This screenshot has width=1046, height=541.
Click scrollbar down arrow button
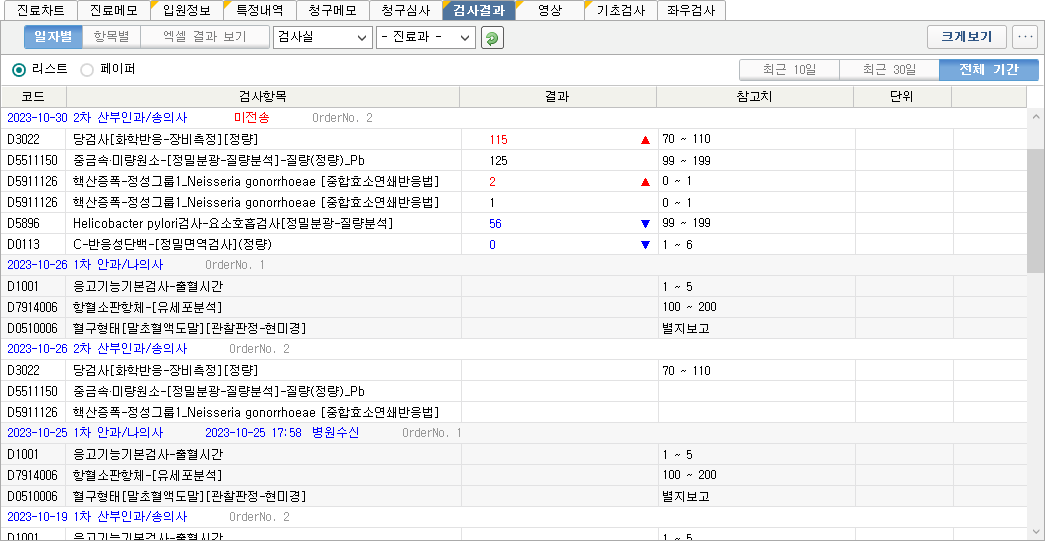1036,533
